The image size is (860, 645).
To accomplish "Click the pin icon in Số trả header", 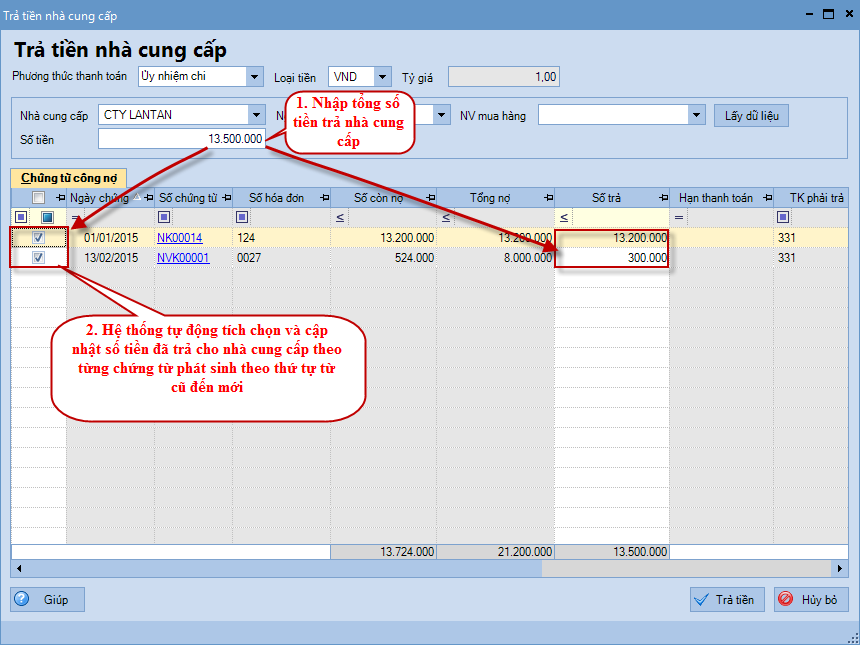I will pyautogui.click(x=661, y=198).
